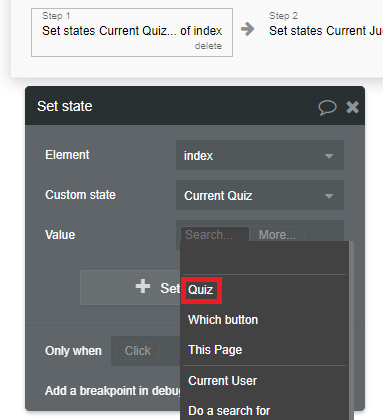Click the plus icon to set another state
This screenshot has width=383, height=420.
coord(143,287)
